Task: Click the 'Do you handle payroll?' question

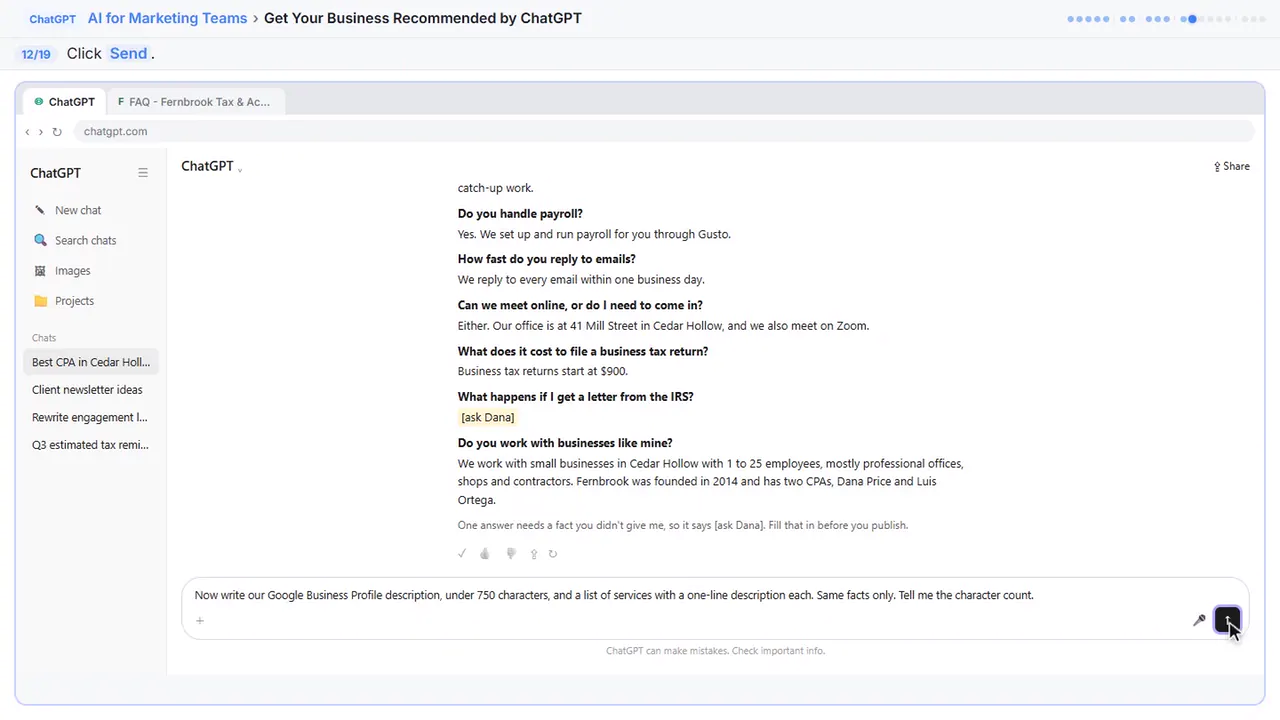Action: point(520,214)
